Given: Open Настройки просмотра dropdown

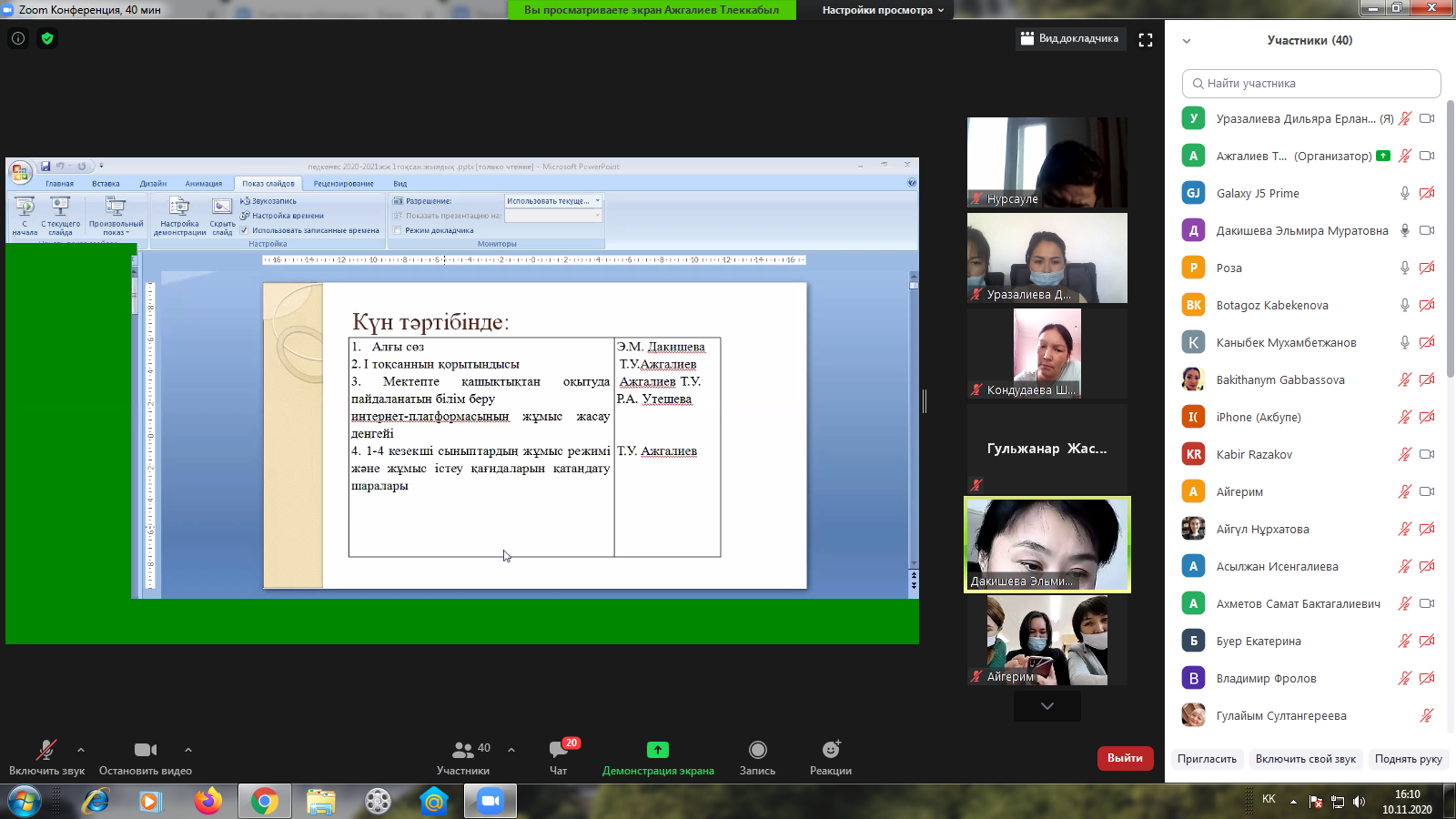Looking at the screenshot, I should pyautogui.click(x=883, y=10).
